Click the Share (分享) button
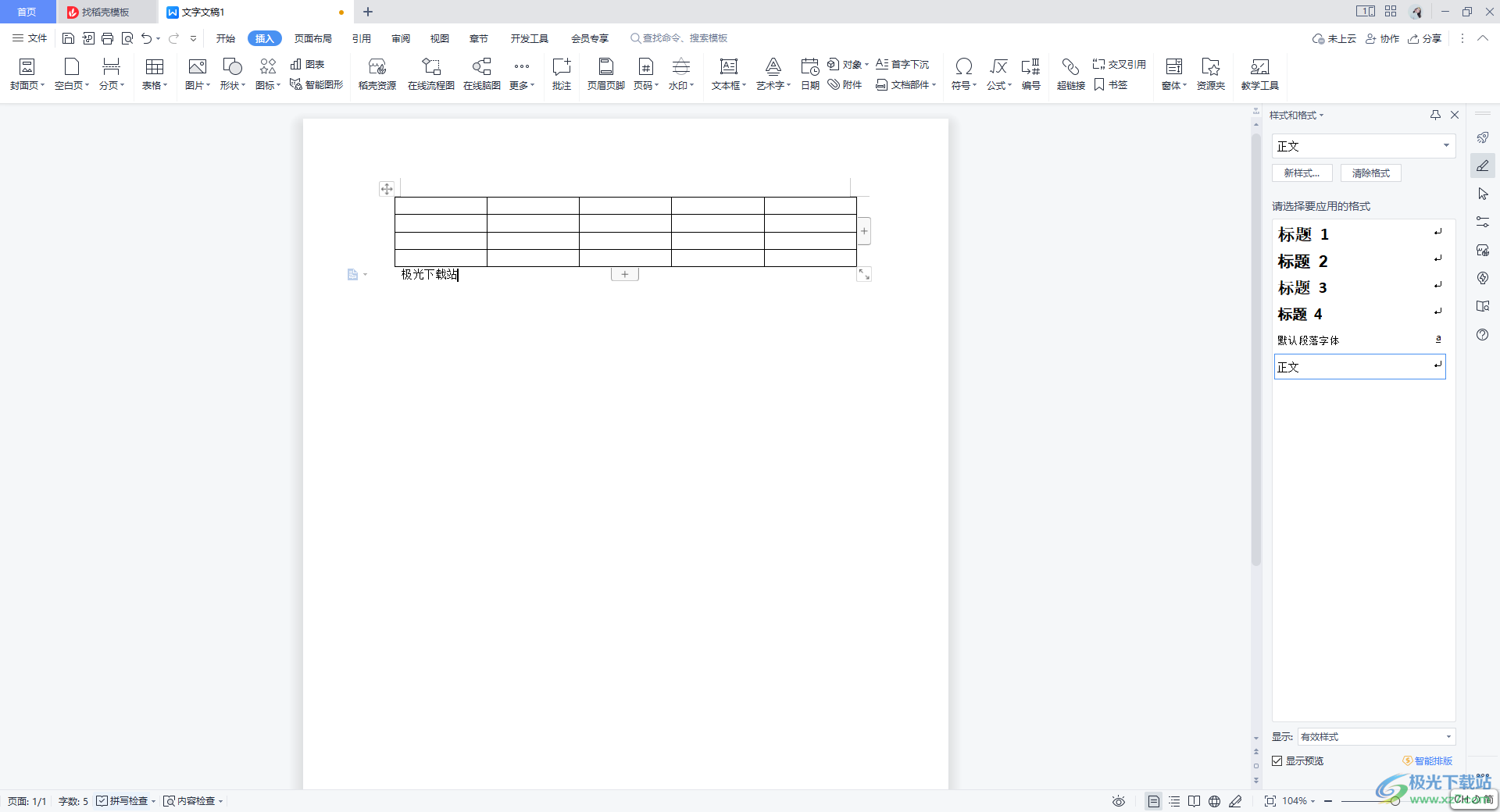 point(1424,38)
